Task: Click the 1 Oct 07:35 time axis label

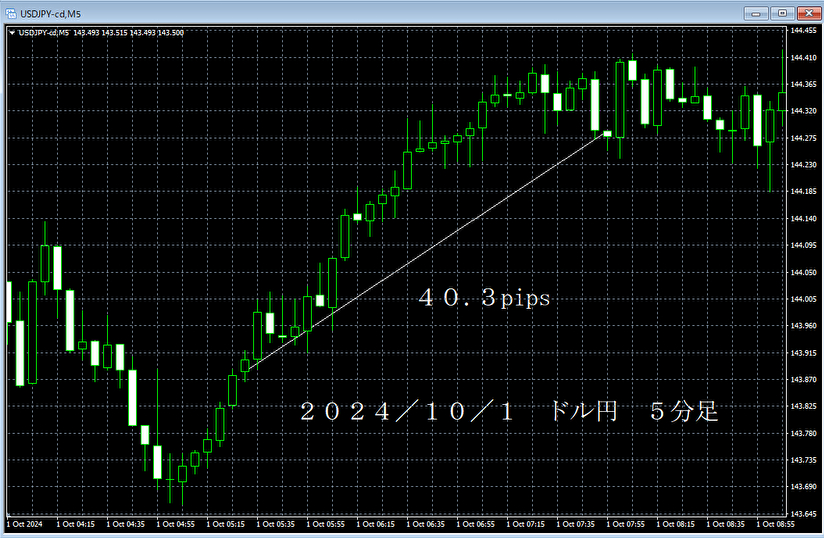Action: pyautogui.click(x=575, y=524)
